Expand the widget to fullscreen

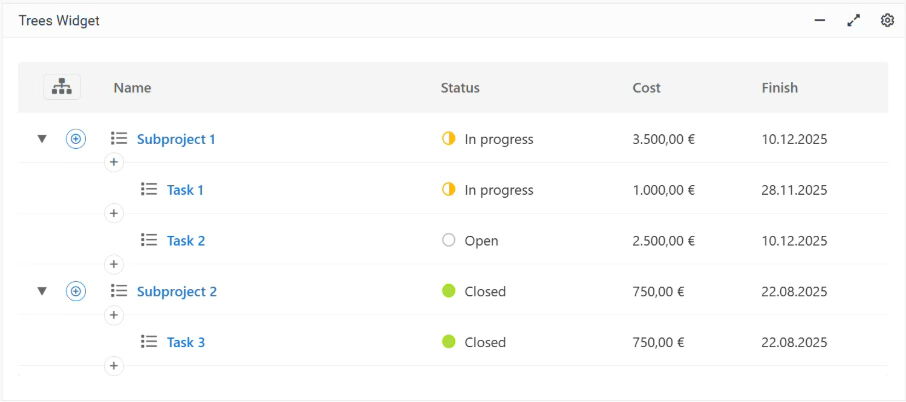pyautogui.click(x=853, y=20)
